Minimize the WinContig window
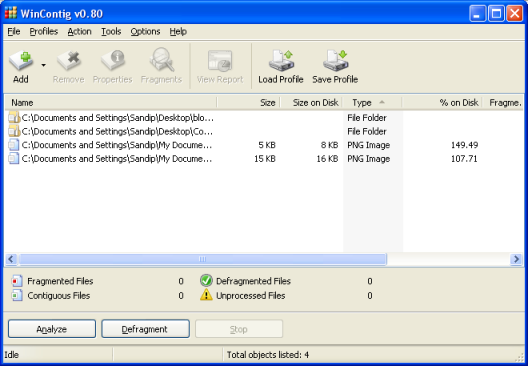 [477, 14]
